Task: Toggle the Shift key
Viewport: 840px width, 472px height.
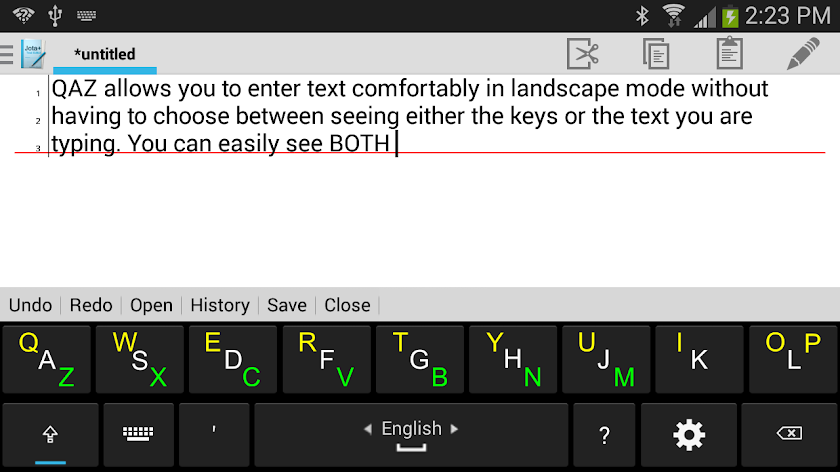Action: (x=50, y=434)
